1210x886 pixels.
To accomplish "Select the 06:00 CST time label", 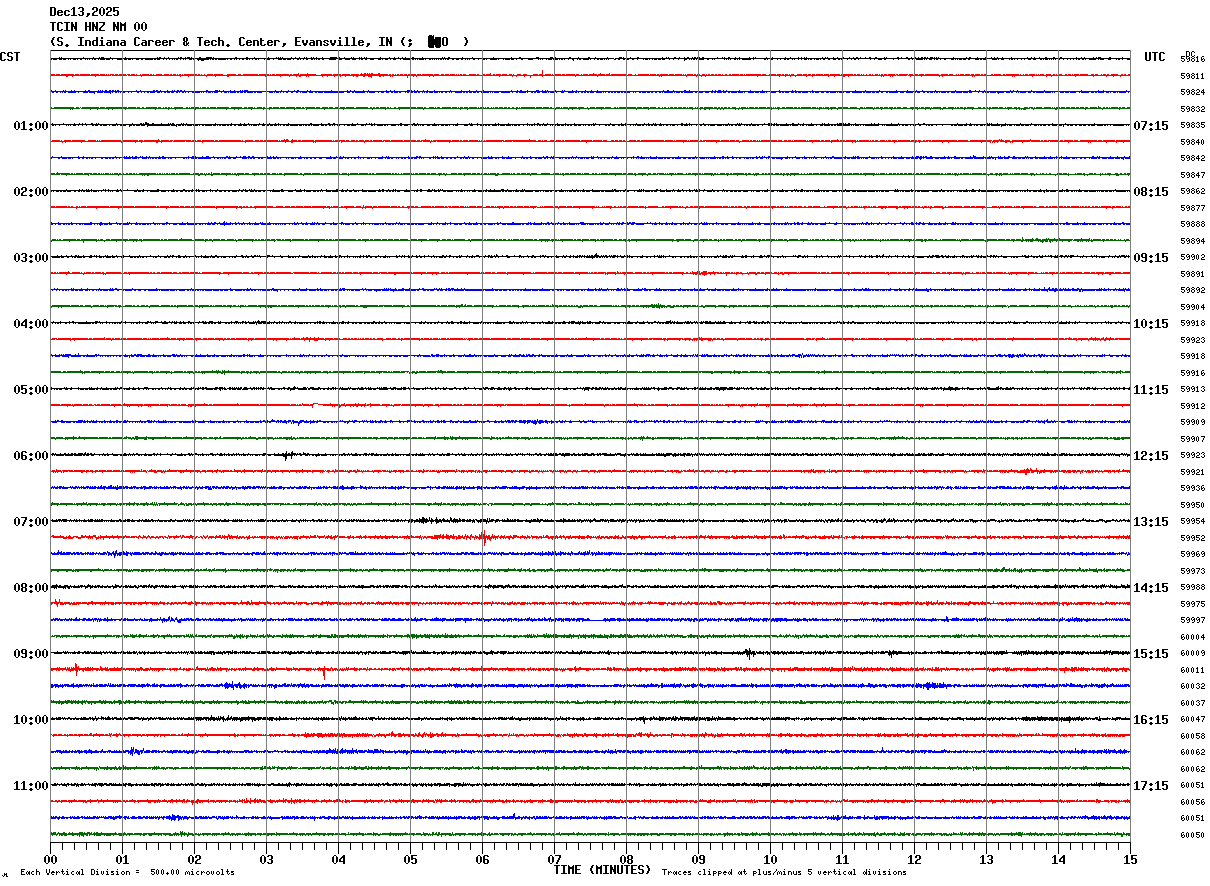I will click(x=30, y=456).
